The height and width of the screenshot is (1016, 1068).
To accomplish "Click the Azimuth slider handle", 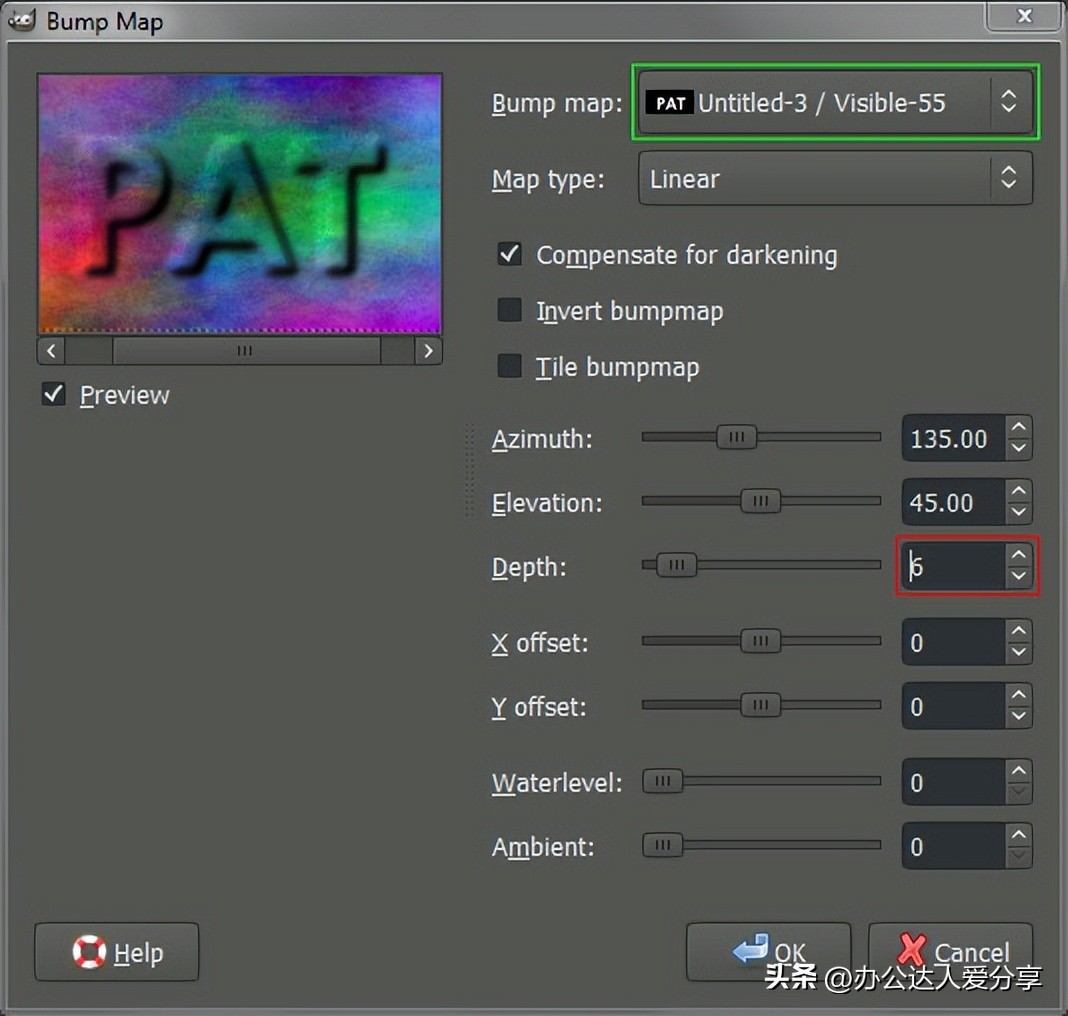I will tap(737, 437).
